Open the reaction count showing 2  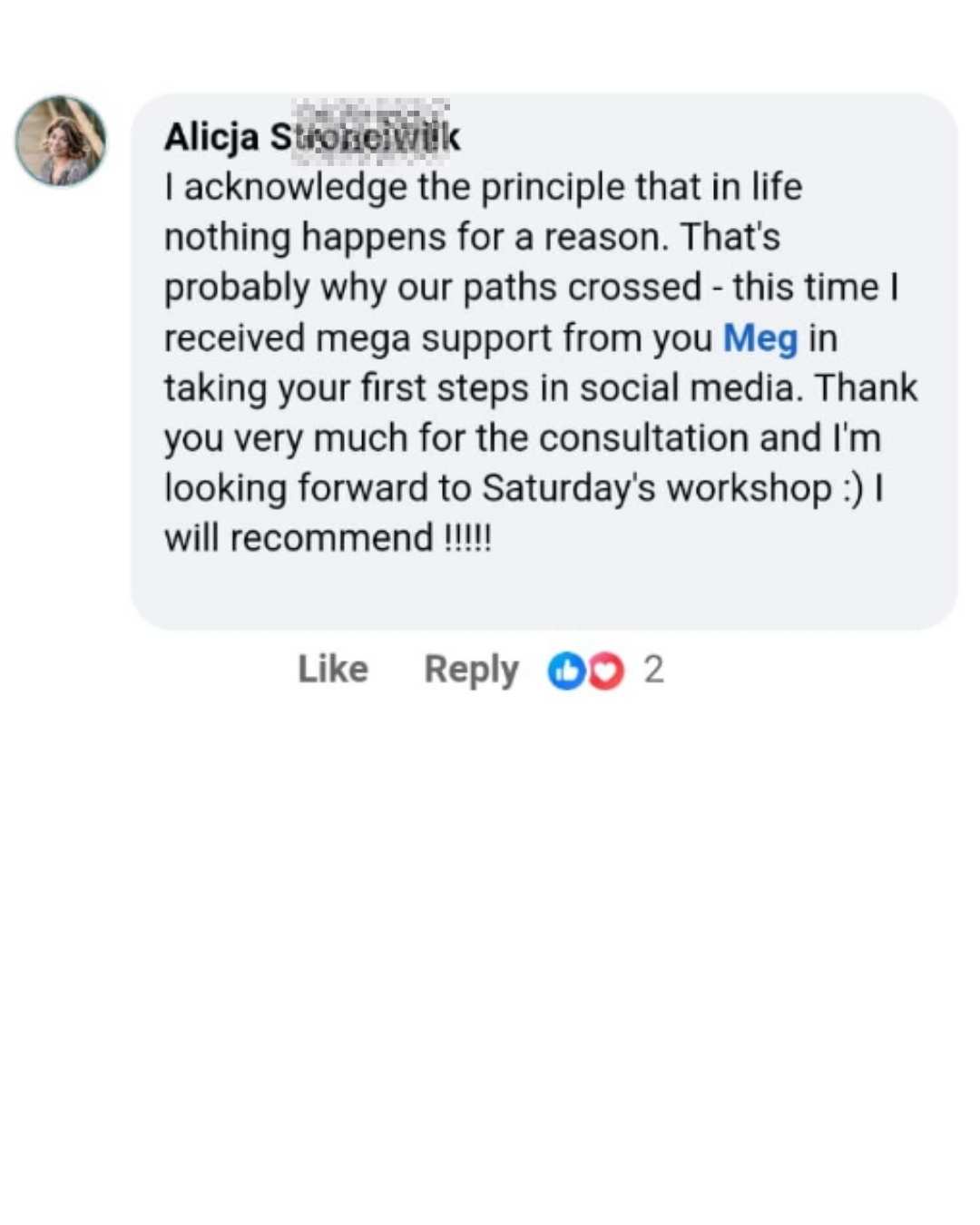653,670
